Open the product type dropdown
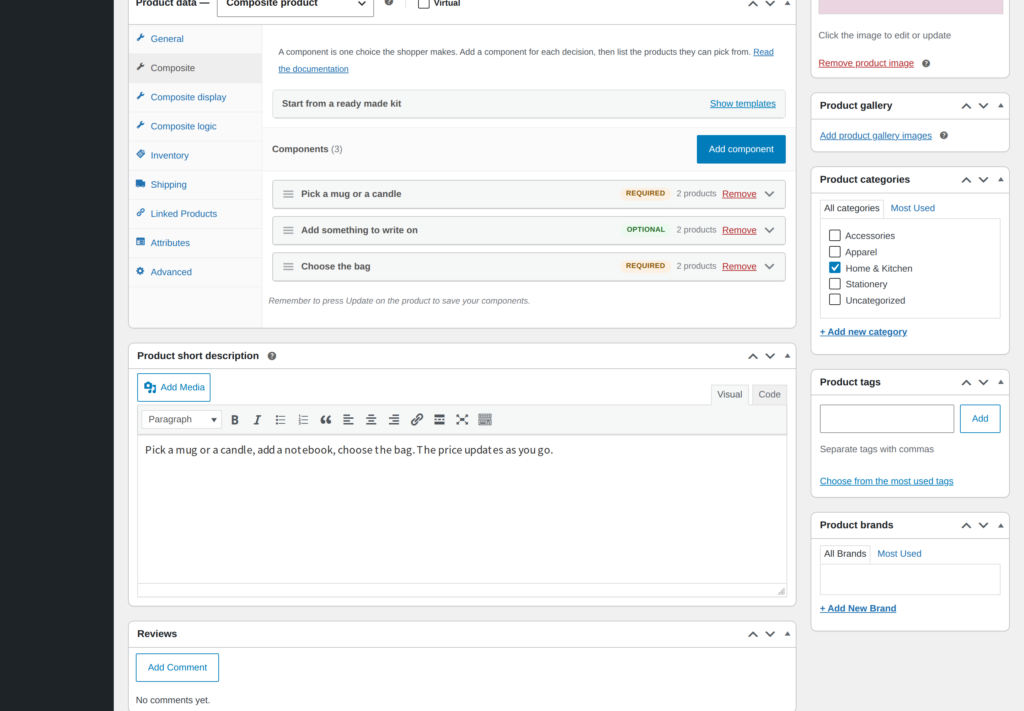The height and width of the screenshot is (711, 1024). pos(295,5)
